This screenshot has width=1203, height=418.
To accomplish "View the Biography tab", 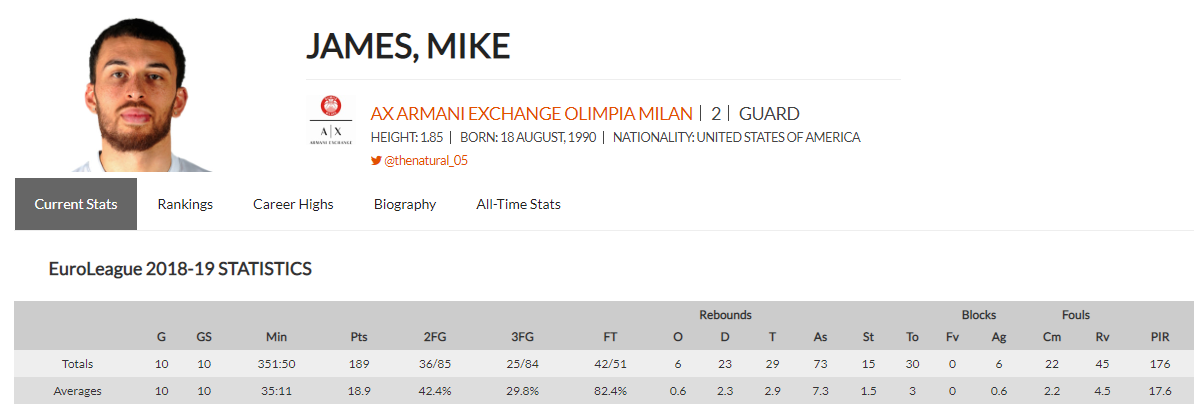I will tap(405, 204).
